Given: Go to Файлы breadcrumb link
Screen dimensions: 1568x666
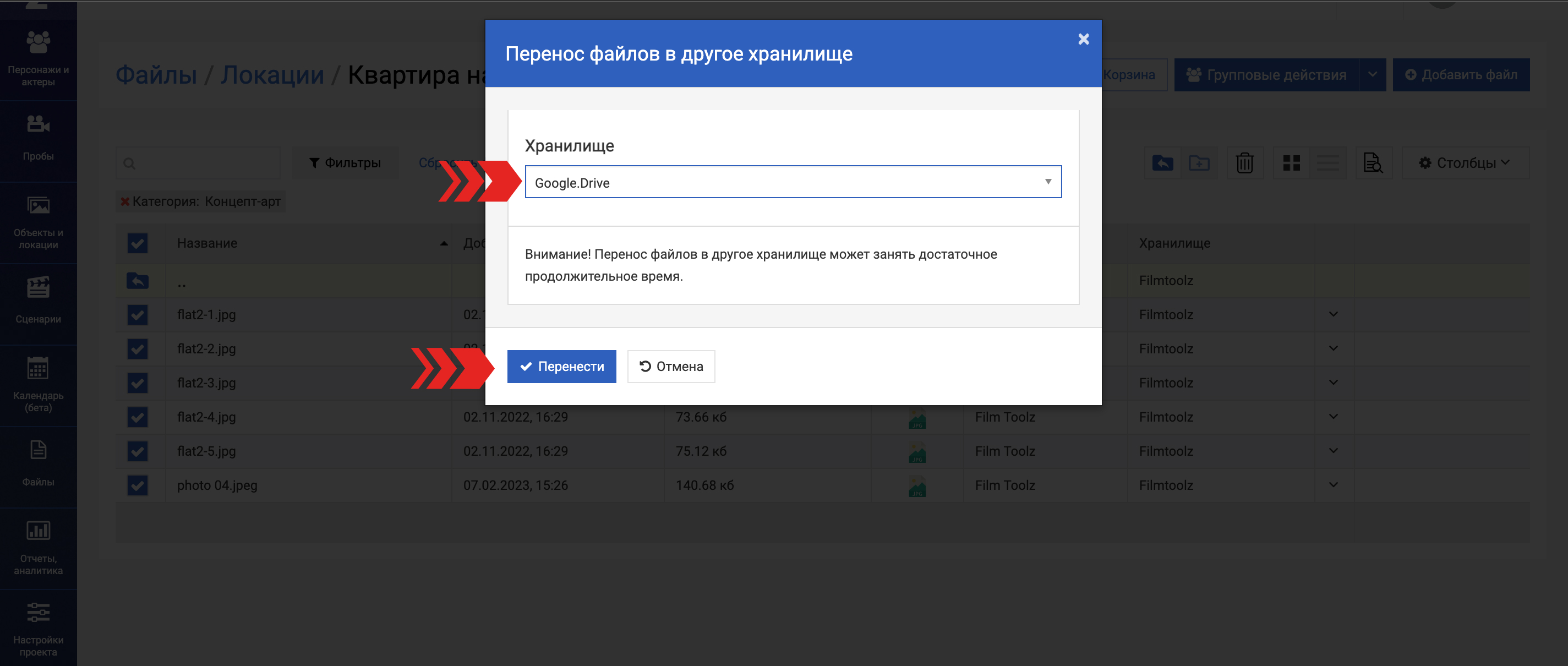Looking at the screenshot, I should tap(156, 75).
